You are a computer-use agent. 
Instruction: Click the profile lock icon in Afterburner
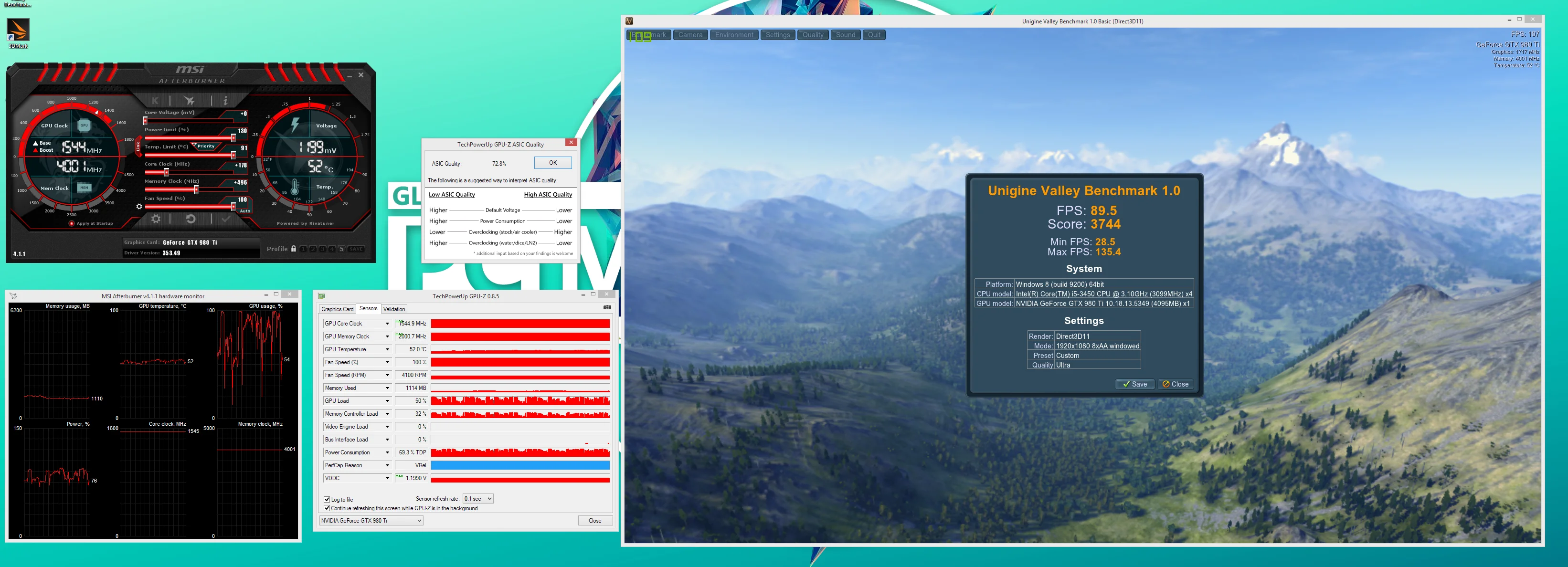tap(293, 249)
